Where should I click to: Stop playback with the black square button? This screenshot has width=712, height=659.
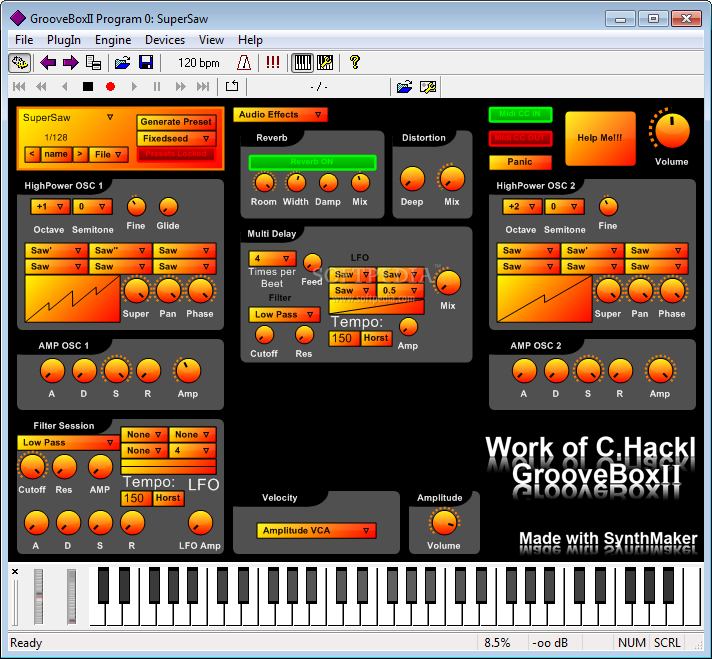pyautogui.click(x=88, y=87)
